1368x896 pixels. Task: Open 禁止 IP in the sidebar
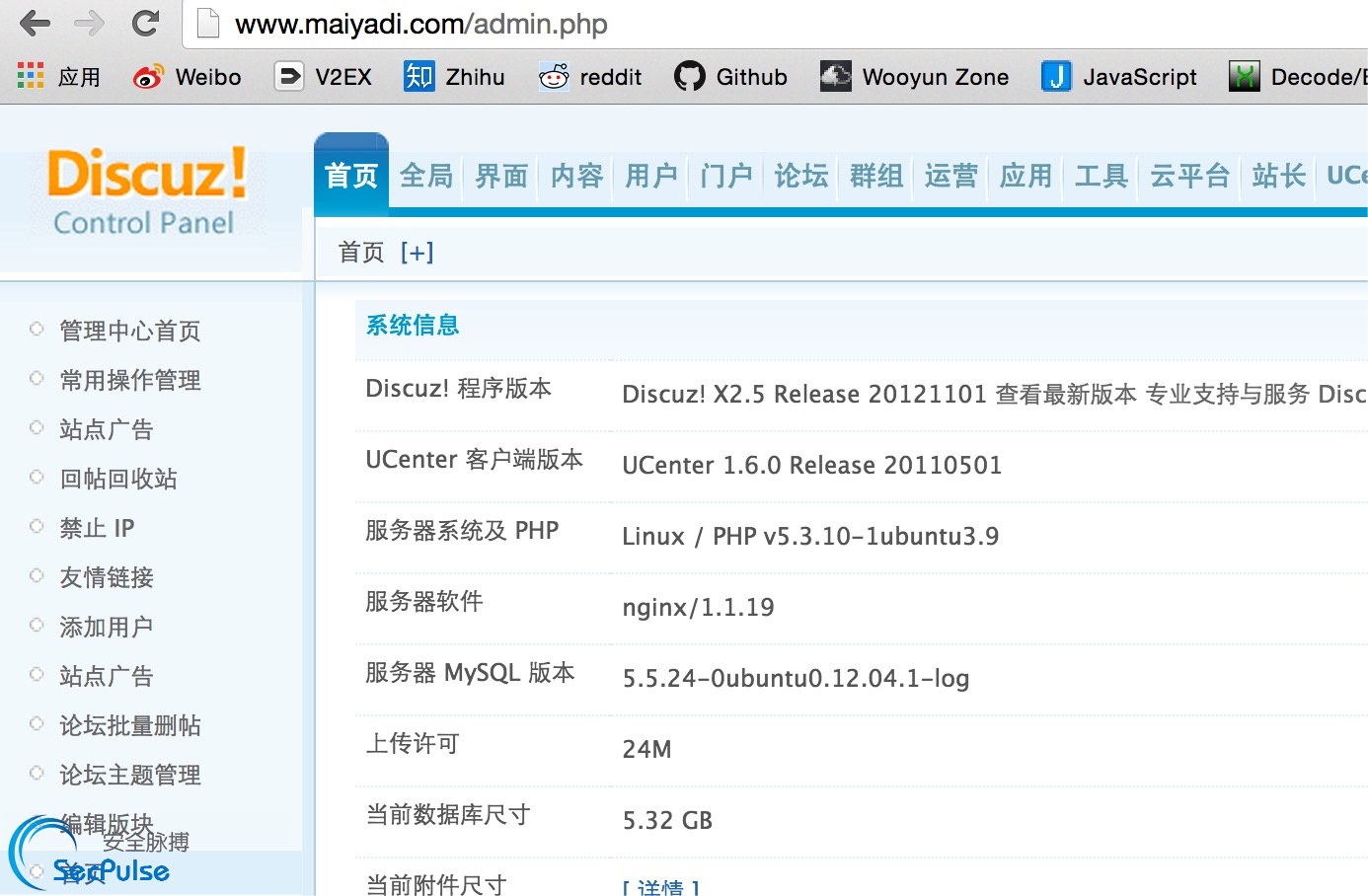click(x=97, y=528)
